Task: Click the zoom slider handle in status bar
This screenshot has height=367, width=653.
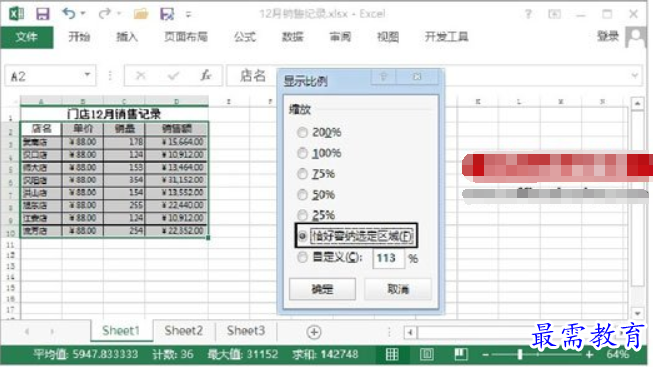Action: coord(520,355)
